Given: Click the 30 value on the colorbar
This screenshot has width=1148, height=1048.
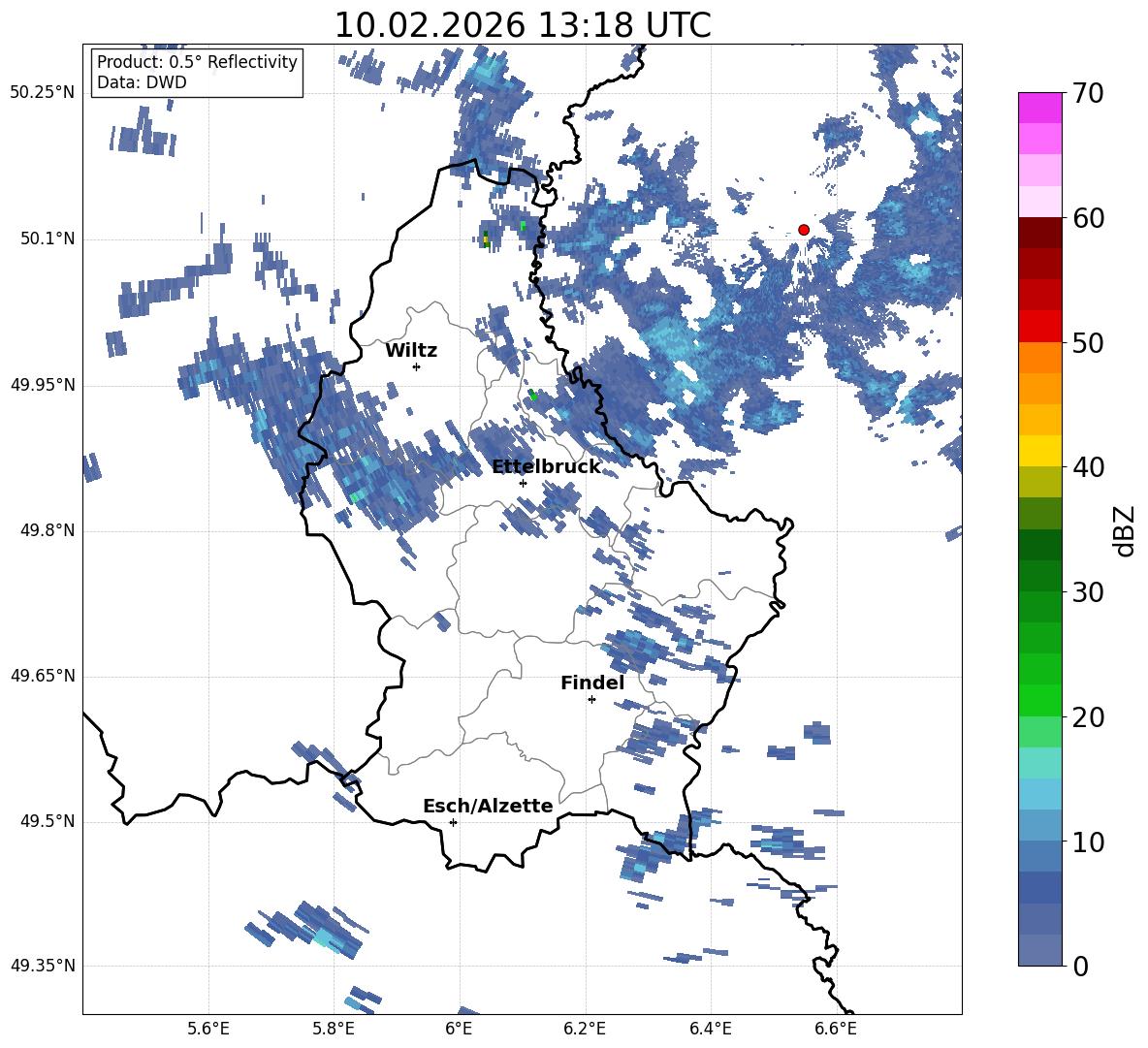Looking at the screenshot, I should click(x=1088, y=592).
